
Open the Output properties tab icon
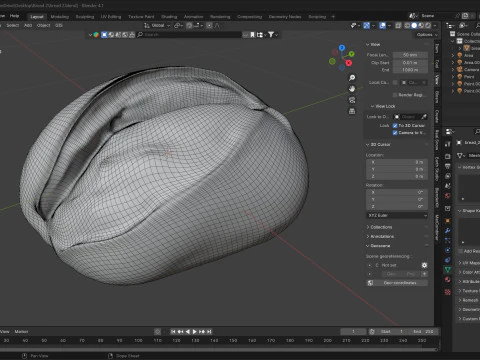click(448, 166)
